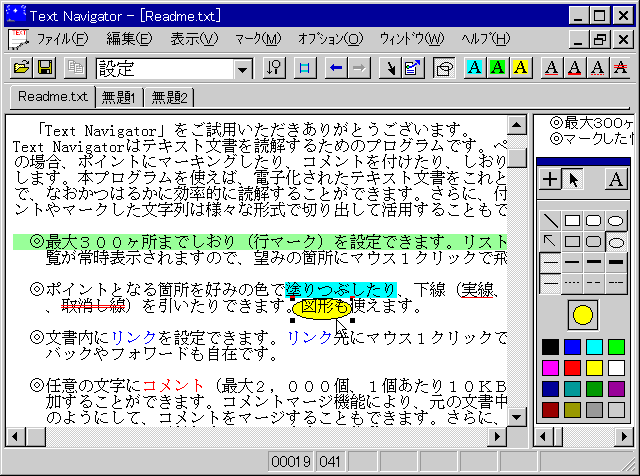Switch to the 無題2 tab
This screenshot has width=640, height=476.
click(x=169, y=98)
